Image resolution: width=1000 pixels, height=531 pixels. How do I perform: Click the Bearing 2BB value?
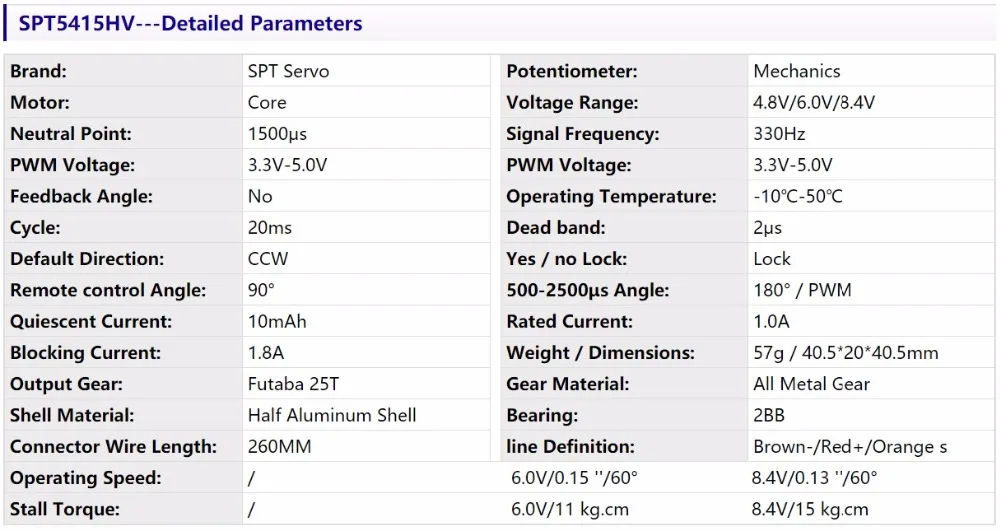click(768, 415)
